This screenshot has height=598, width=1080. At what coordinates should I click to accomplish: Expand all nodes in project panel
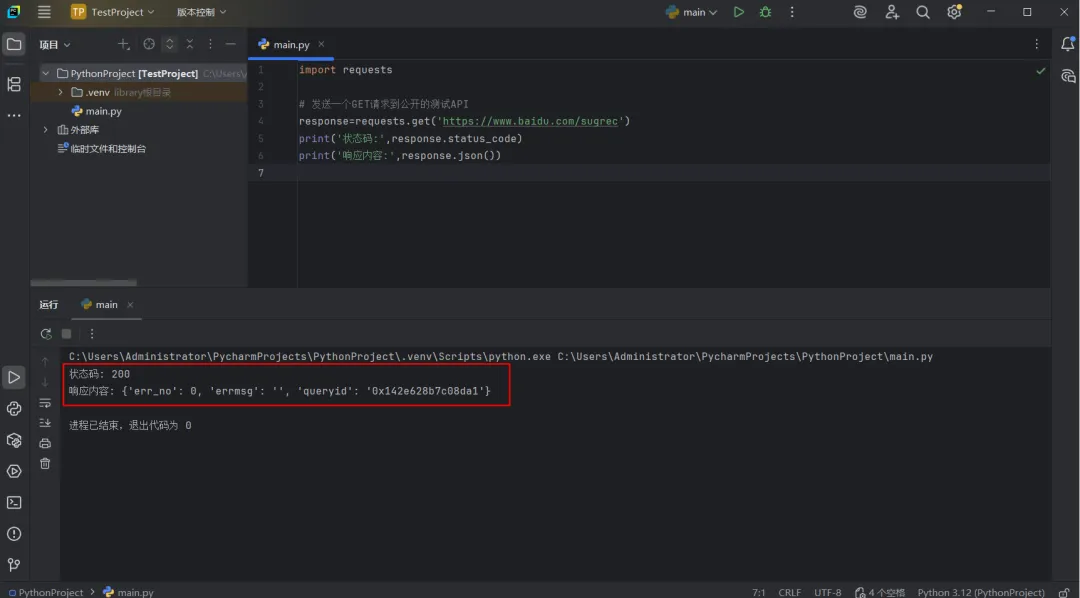[x=169, y=44]
